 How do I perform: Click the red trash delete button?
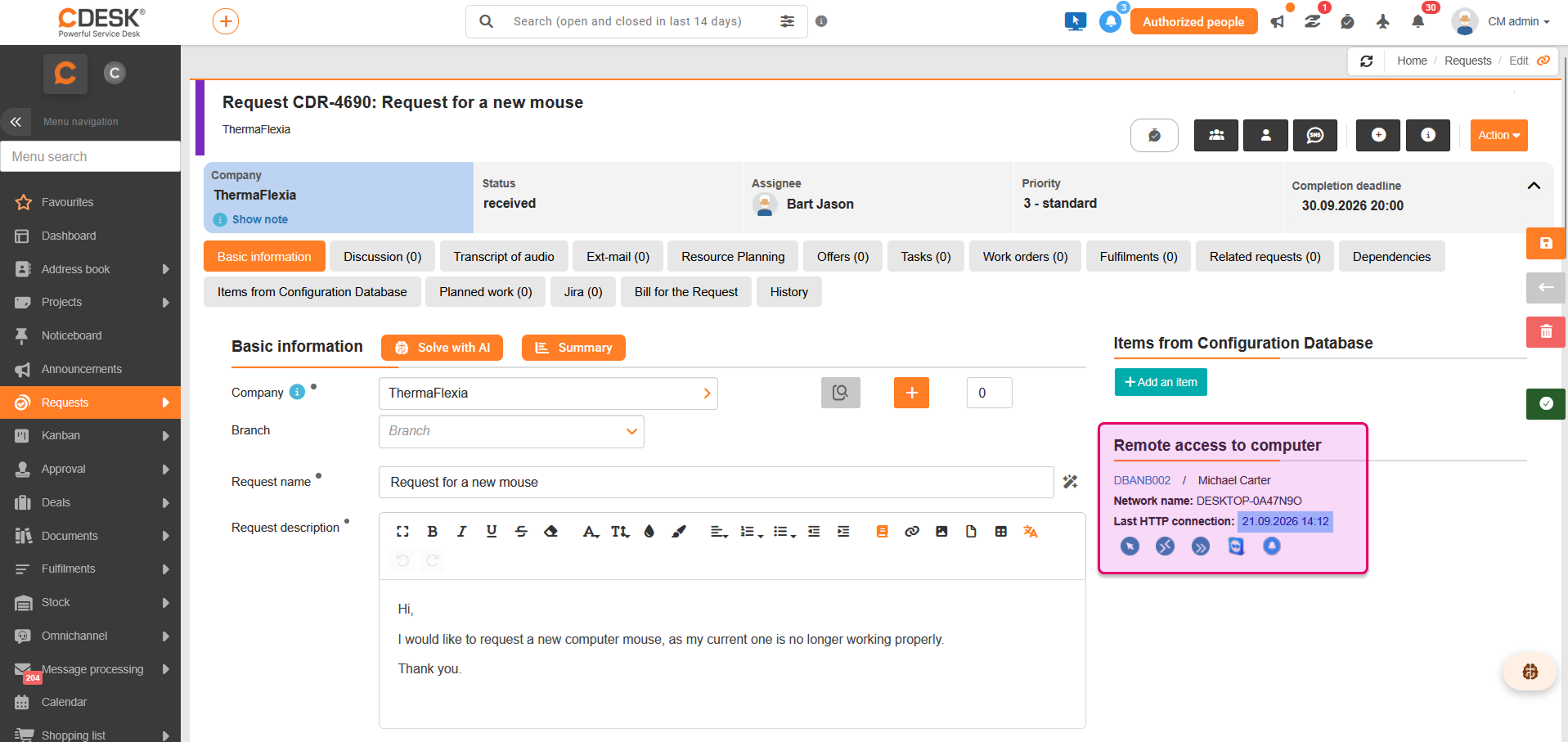coord(1546,331)
